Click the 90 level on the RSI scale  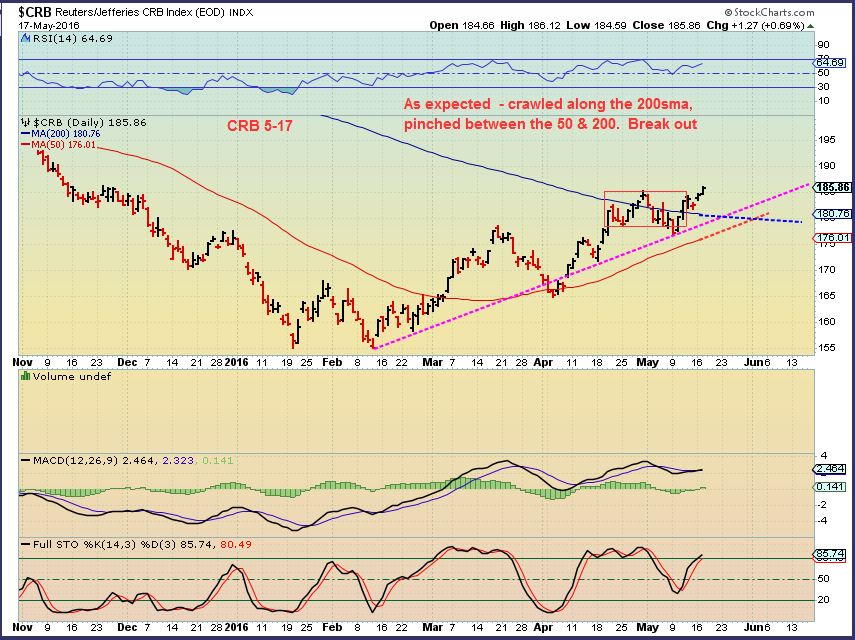[824, 45]
